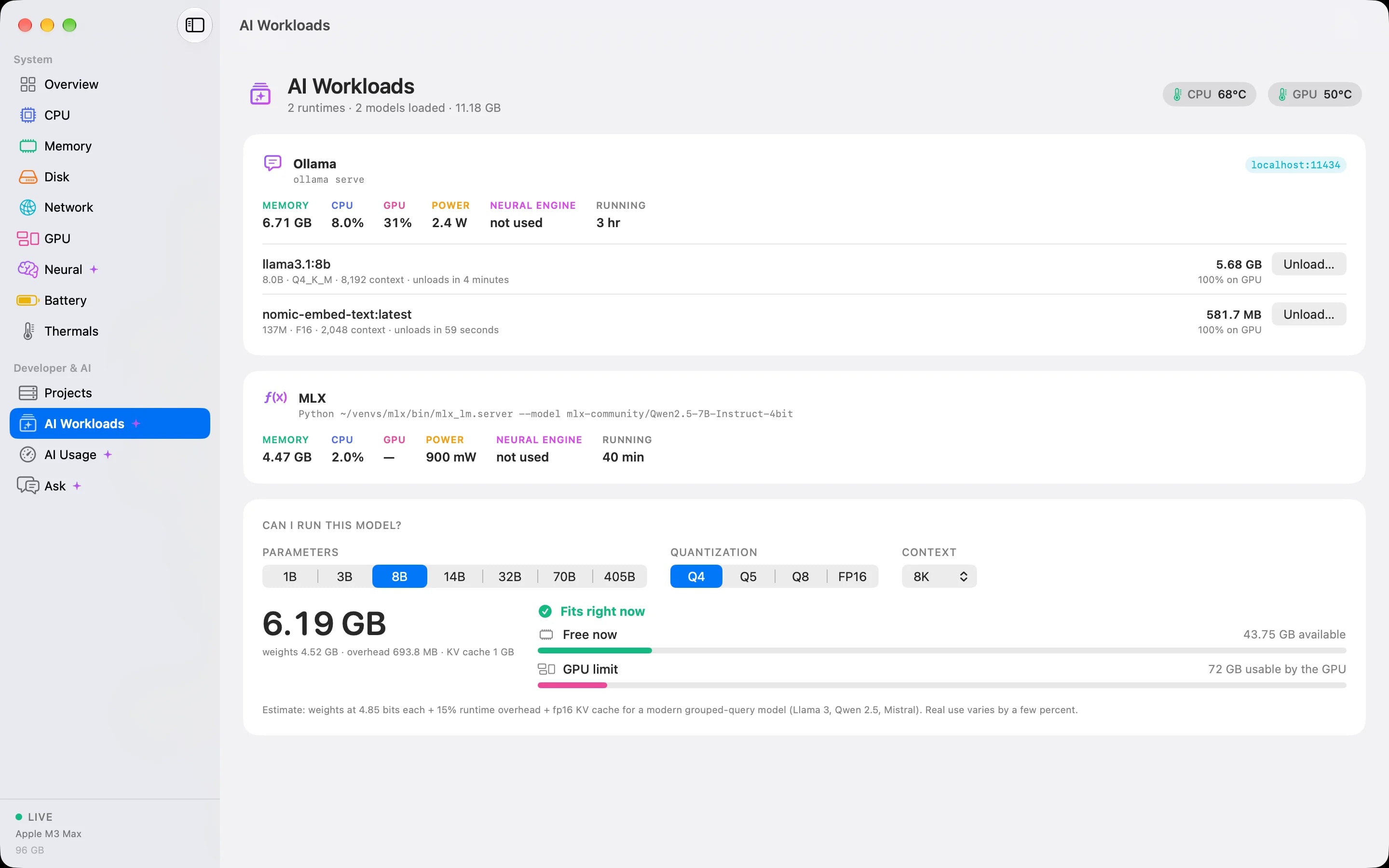1389x868 pixels.
Task: Select the CPU chip icon in sidebar
Action: pyautogui.click(x=27, y=115)
